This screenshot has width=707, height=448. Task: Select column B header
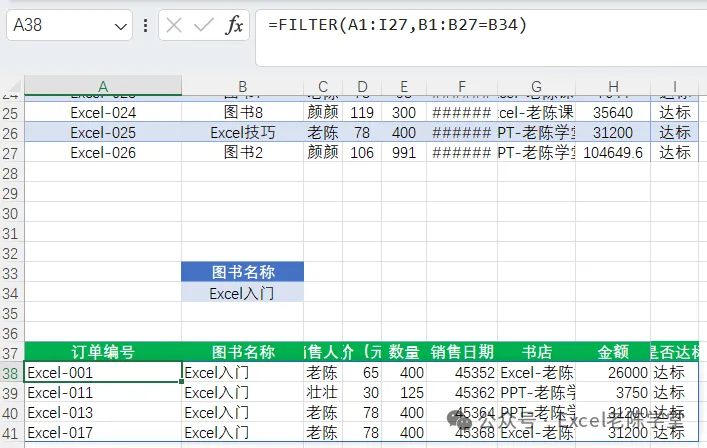click(243, 86)
